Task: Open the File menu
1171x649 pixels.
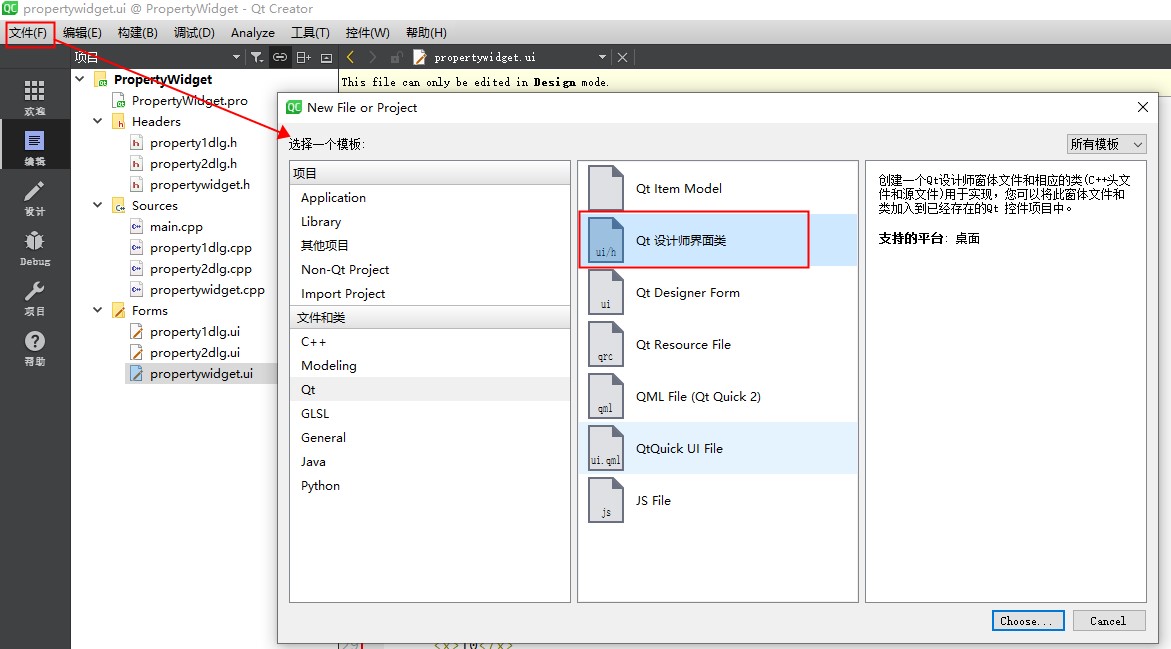Action: coord(28,33)
